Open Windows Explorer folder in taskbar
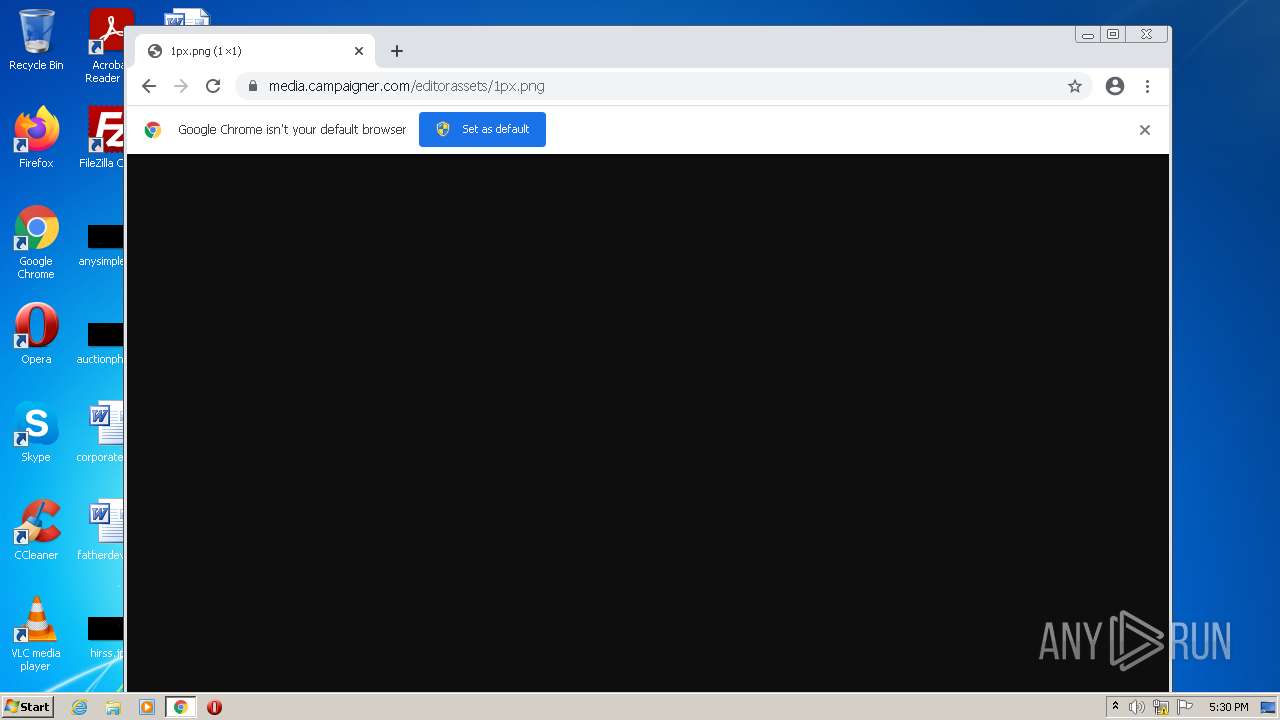The height and width of the screenshot is (720, 1280). coord(113,707)
